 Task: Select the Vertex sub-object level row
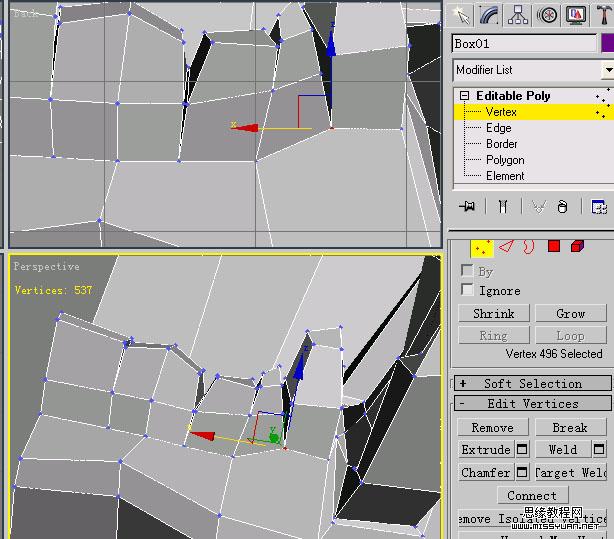(x=533, y=112)
